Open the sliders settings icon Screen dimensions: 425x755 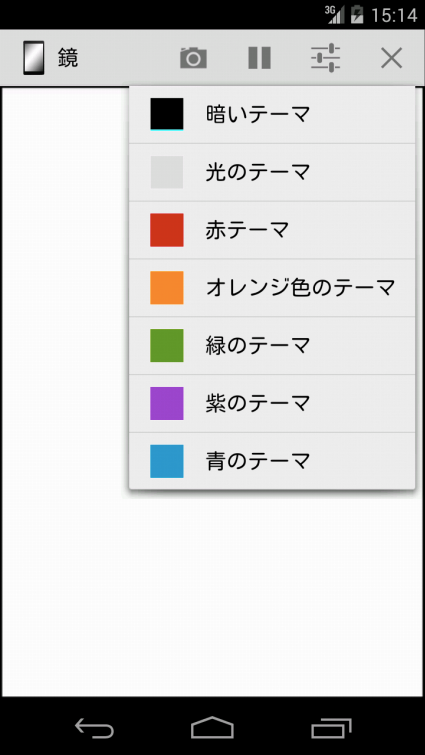click(325, 58)
